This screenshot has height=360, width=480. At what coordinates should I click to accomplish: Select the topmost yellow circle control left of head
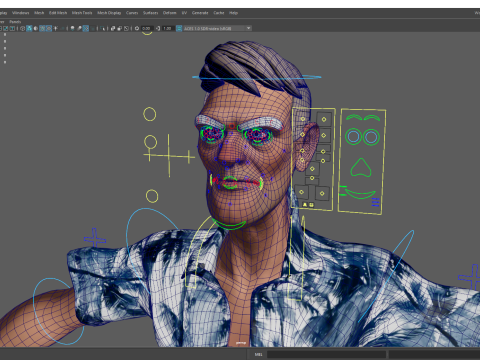[x=150, y=114]
